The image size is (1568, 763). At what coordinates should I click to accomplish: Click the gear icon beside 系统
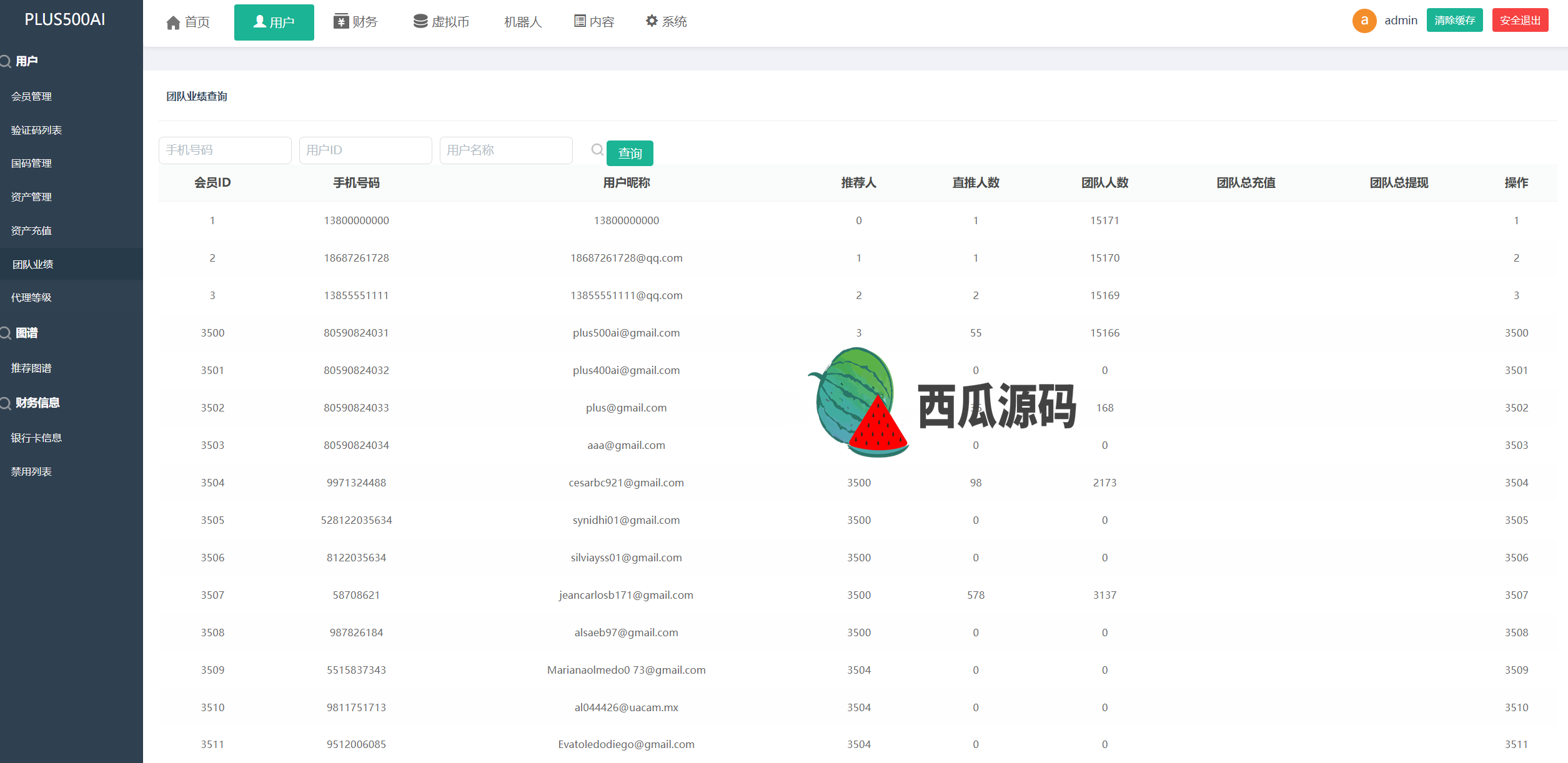pyautogui.click(x=652, y=21)
